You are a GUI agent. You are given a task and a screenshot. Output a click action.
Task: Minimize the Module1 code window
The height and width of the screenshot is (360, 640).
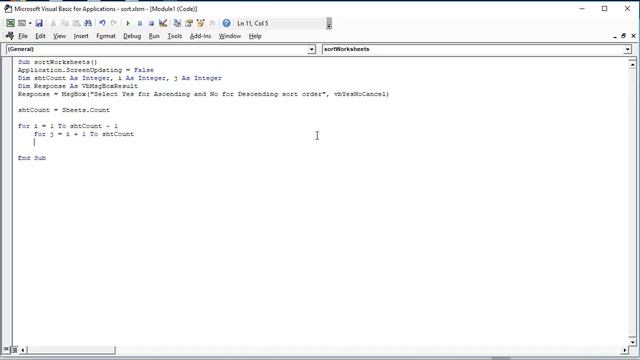click(615, 36)
